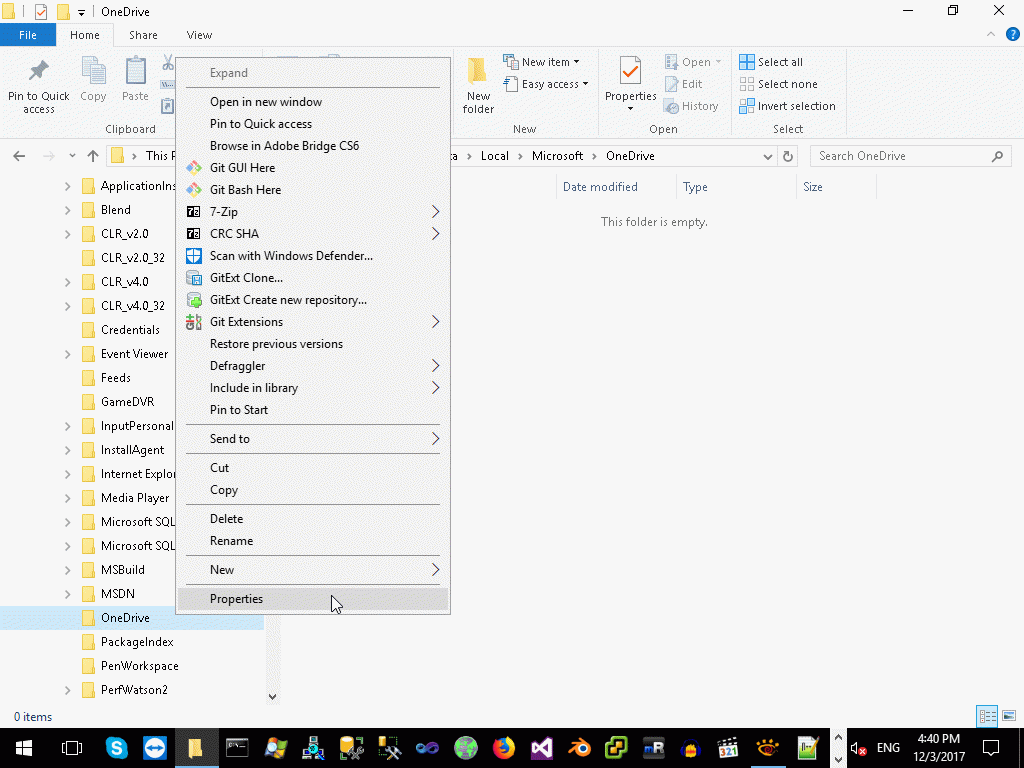
Task: Sort by Date modified column header
Action: [600, 187]
